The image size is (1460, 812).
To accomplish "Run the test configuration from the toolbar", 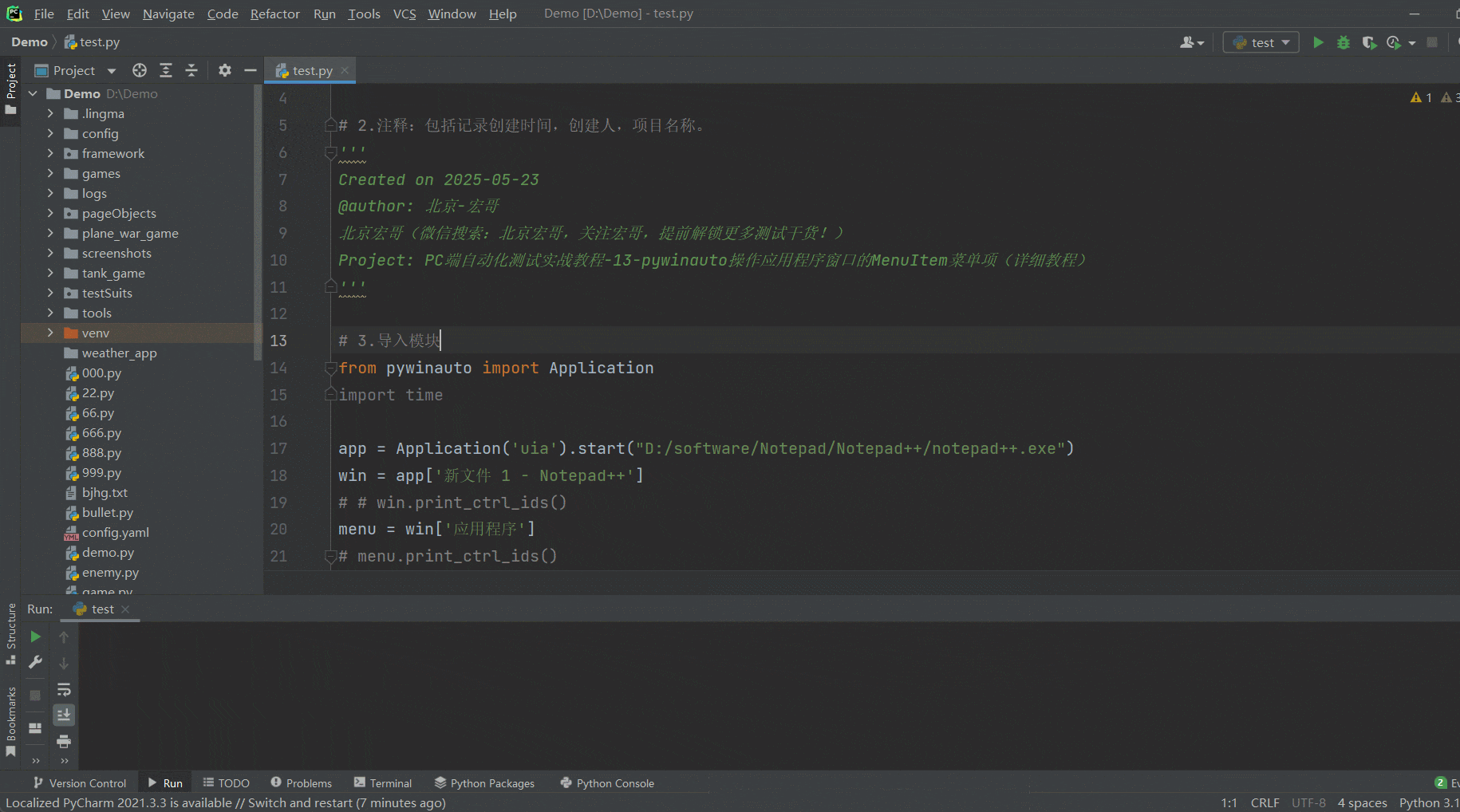I will 1318,42.
